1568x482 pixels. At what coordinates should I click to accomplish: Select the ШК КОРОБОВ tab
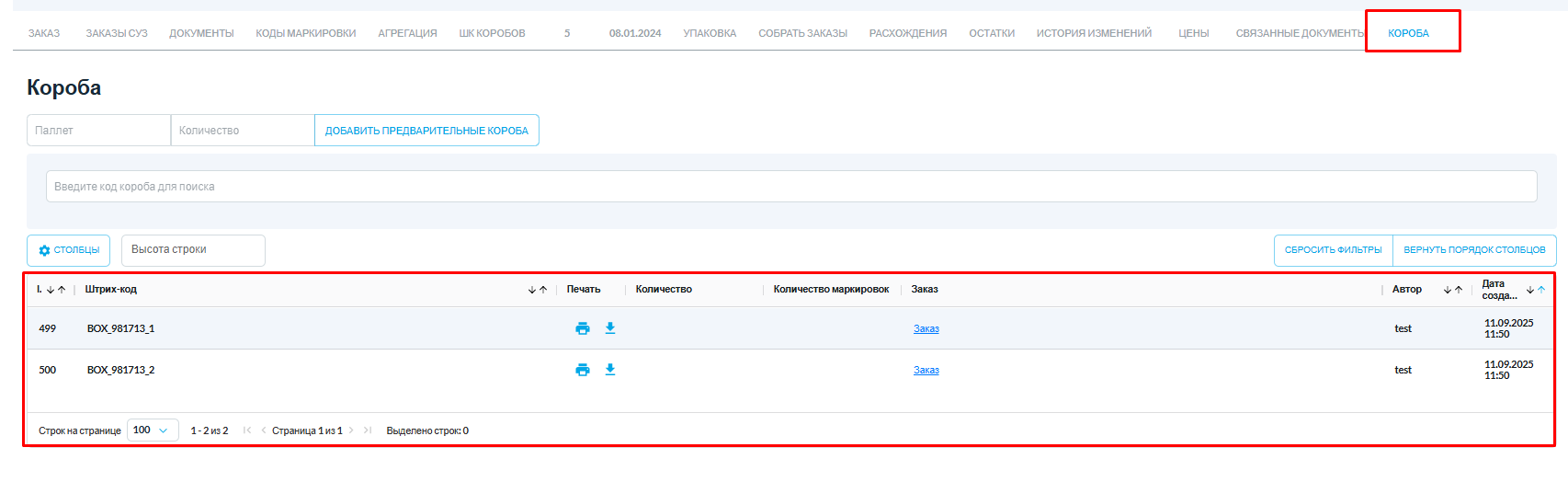492,33
